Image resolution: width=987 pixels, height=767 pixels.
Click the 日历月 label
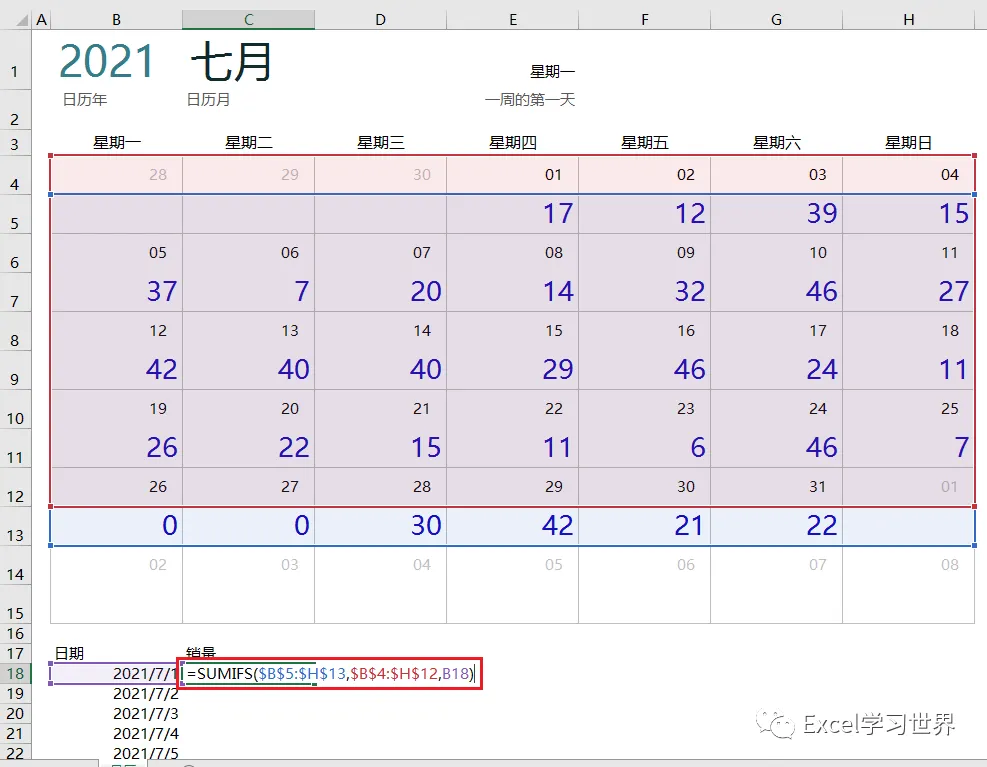pyautogui.click(x=208, y=99)
